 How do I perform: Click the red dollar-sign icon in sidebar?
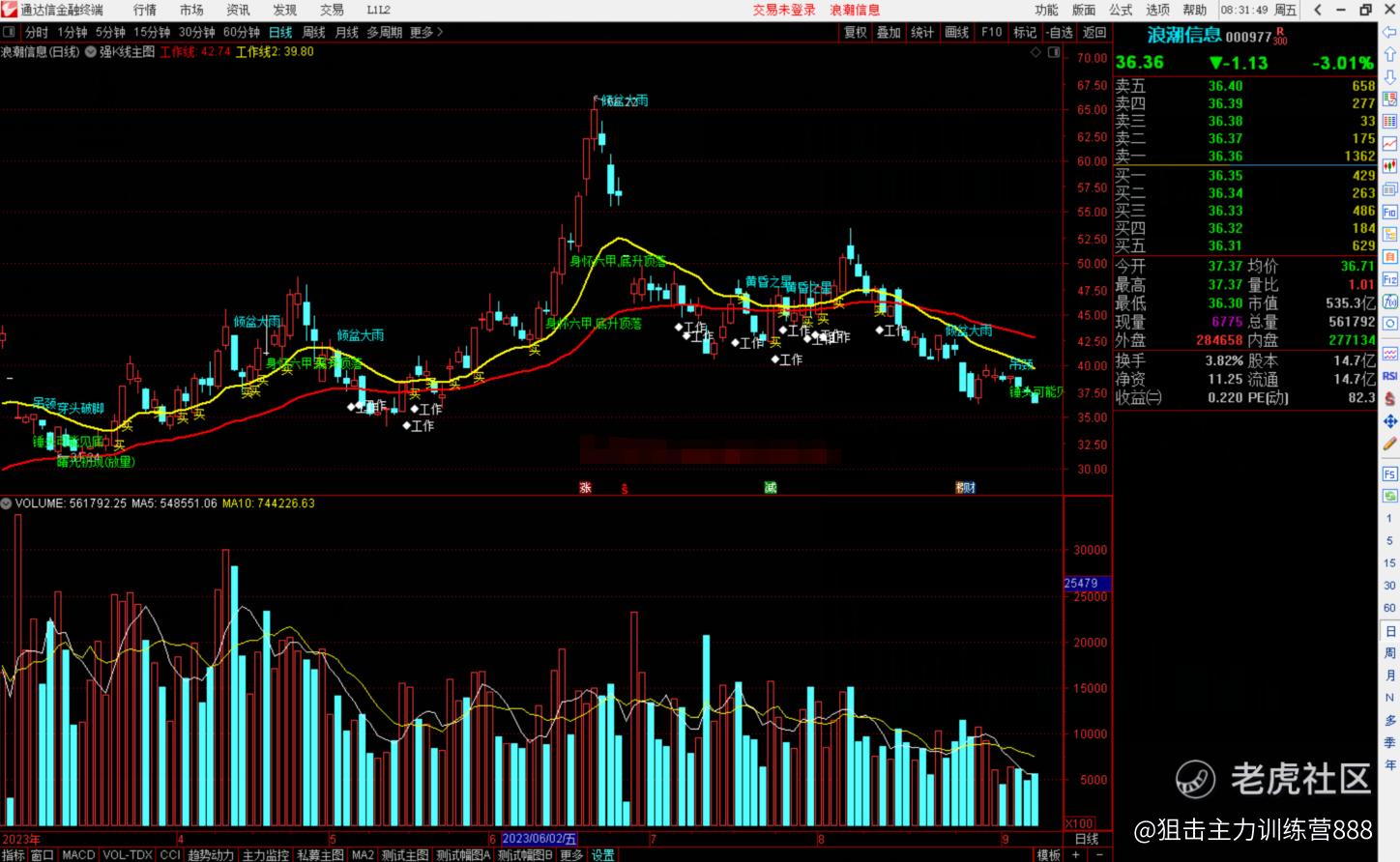(x=1389, y=398)
